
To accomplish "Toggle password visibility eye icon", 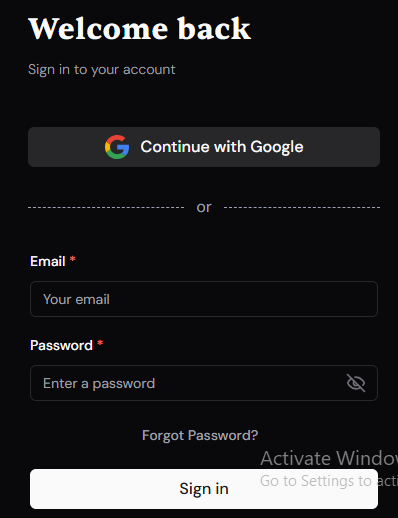I will click(x=356, y=383).
